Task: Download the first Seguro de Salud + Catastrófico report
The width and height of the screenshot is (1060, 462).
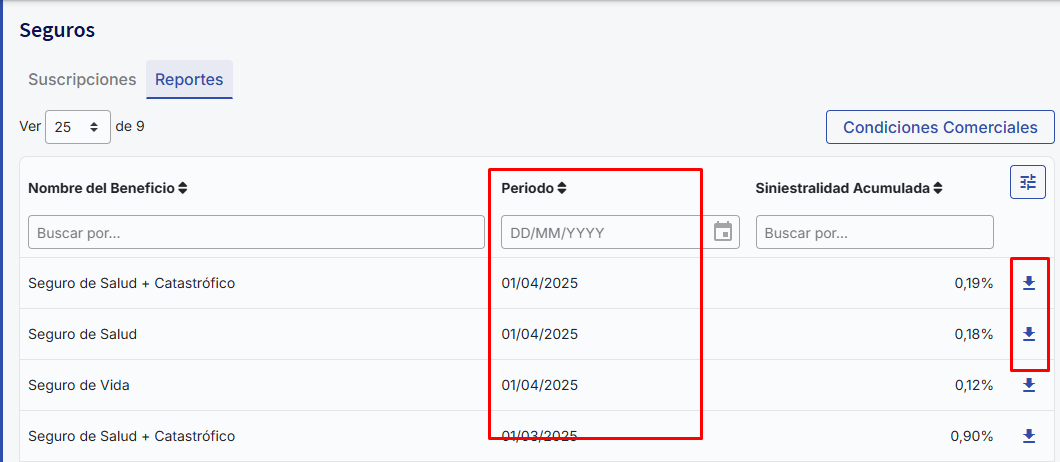Action: tap(1028, 283)
